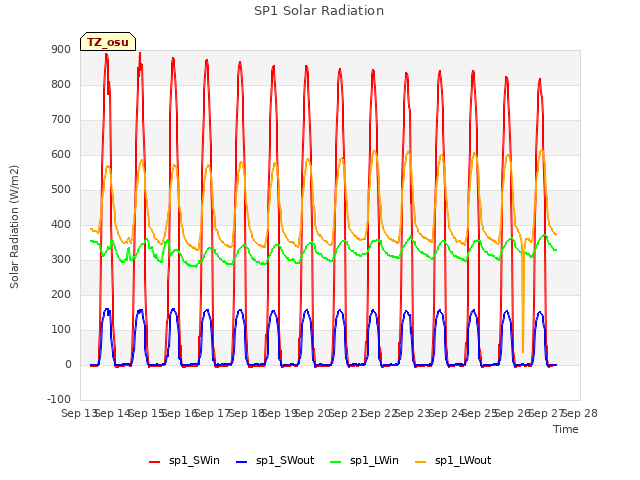This screenshot has width=640, height=480.
Task: Click the 500 y-axis tick label
Action: coord(61,189)
